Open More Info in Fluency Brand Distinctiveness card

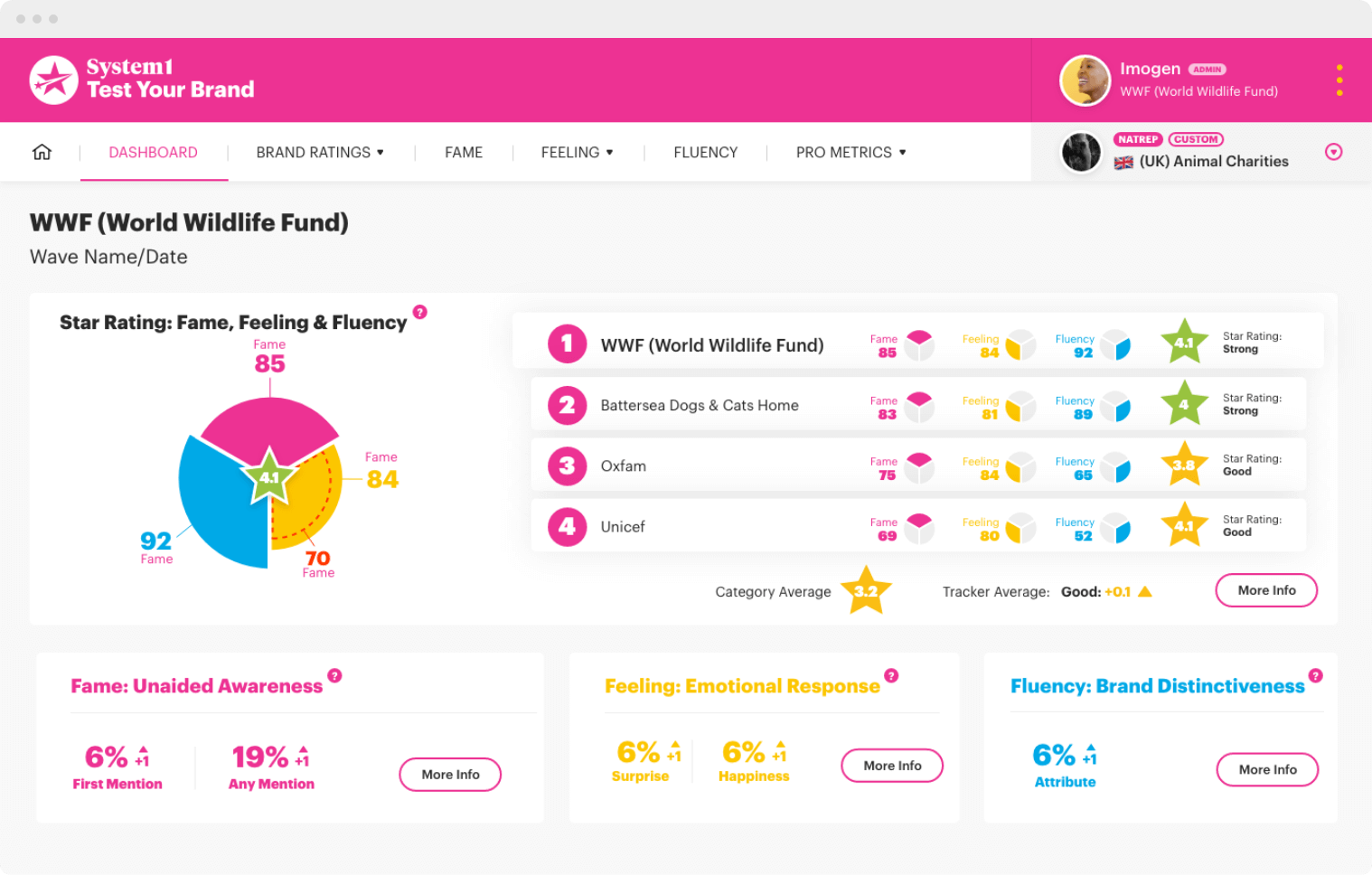point(1267,769)
